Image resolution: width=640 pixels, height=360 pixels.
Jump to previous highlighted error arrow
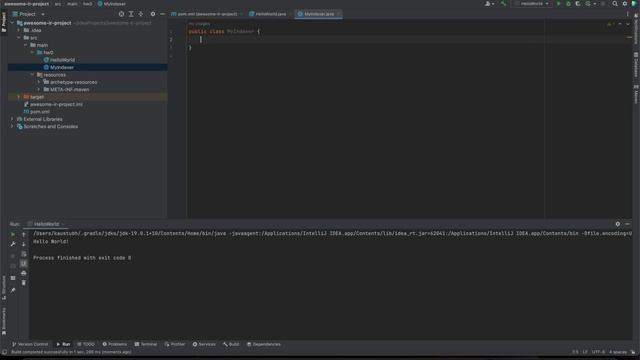tap(620, 24)
